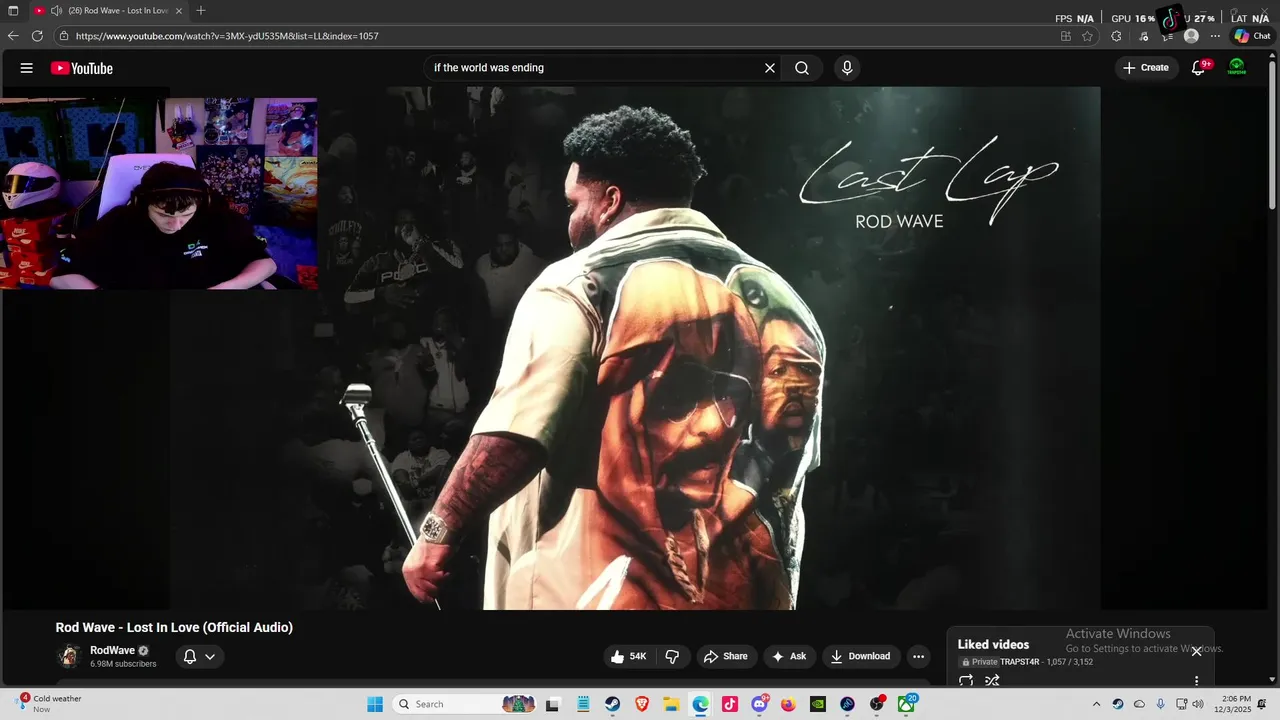Click the subscriber count 6.98M subscribers

123,664
